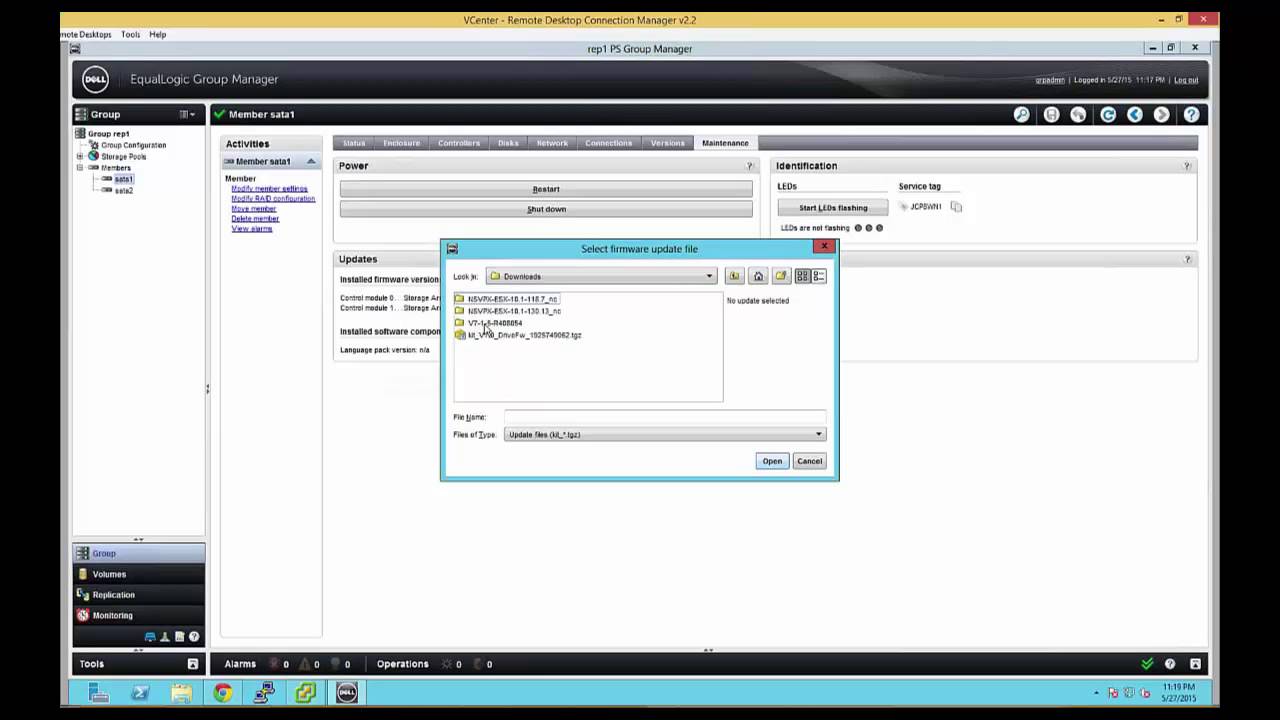This screenshot has width=1280, height=720.
Task: Click the help icon in bottom status bar
Action: click(x=1169, y=664)
